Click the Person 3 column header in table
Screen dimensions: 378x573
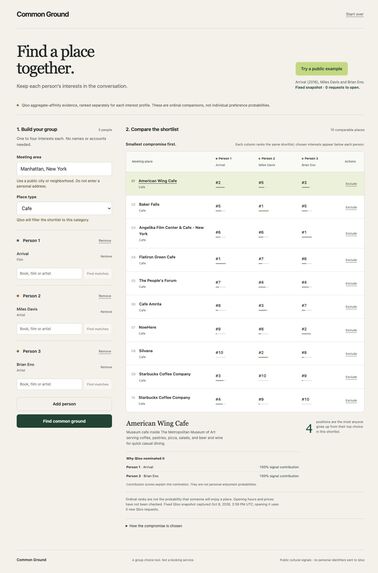(x=310, y=159)
